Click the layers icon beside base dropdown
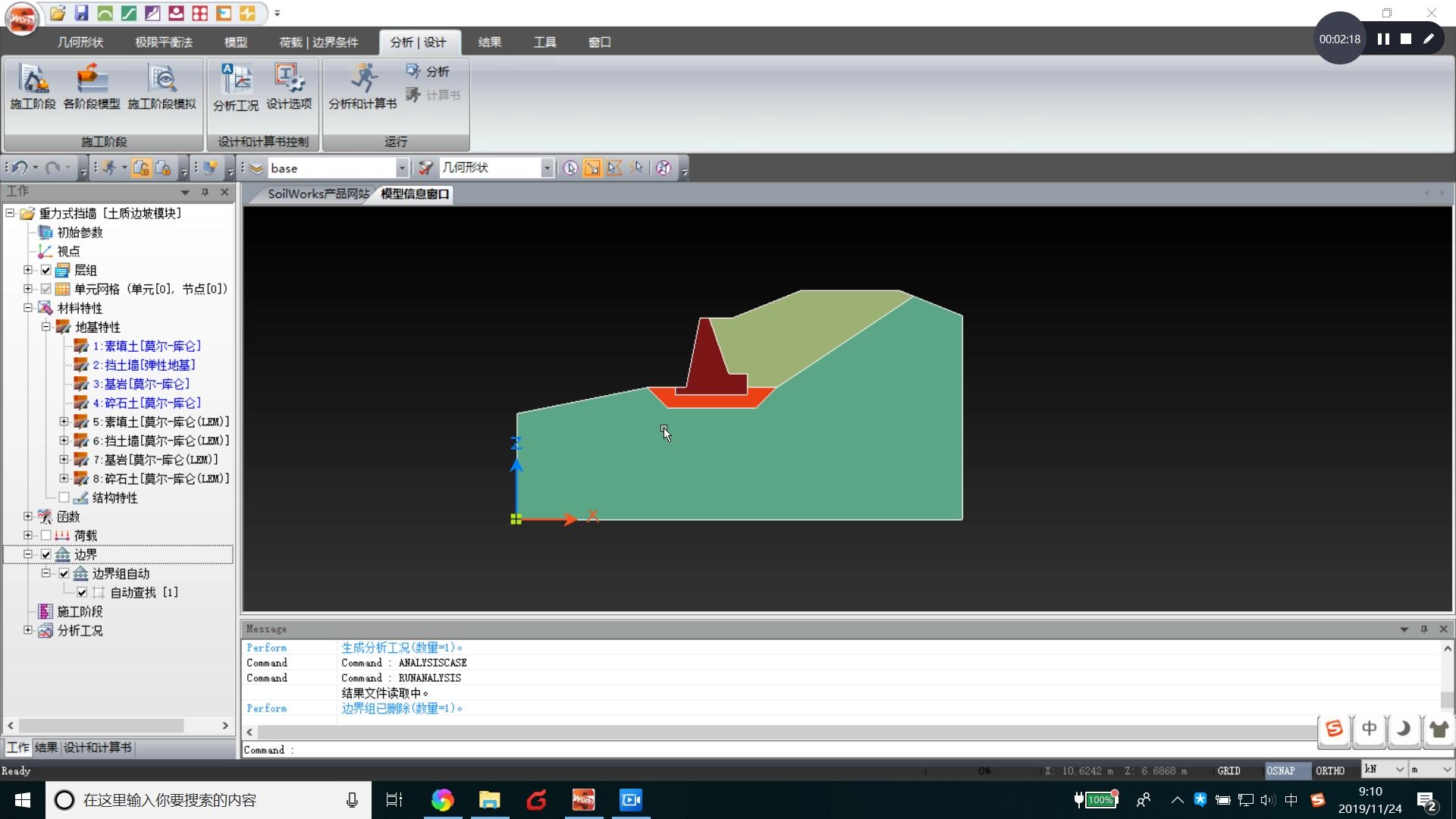This screenshot has width=1456, height=819. click(x=256, y=168)
